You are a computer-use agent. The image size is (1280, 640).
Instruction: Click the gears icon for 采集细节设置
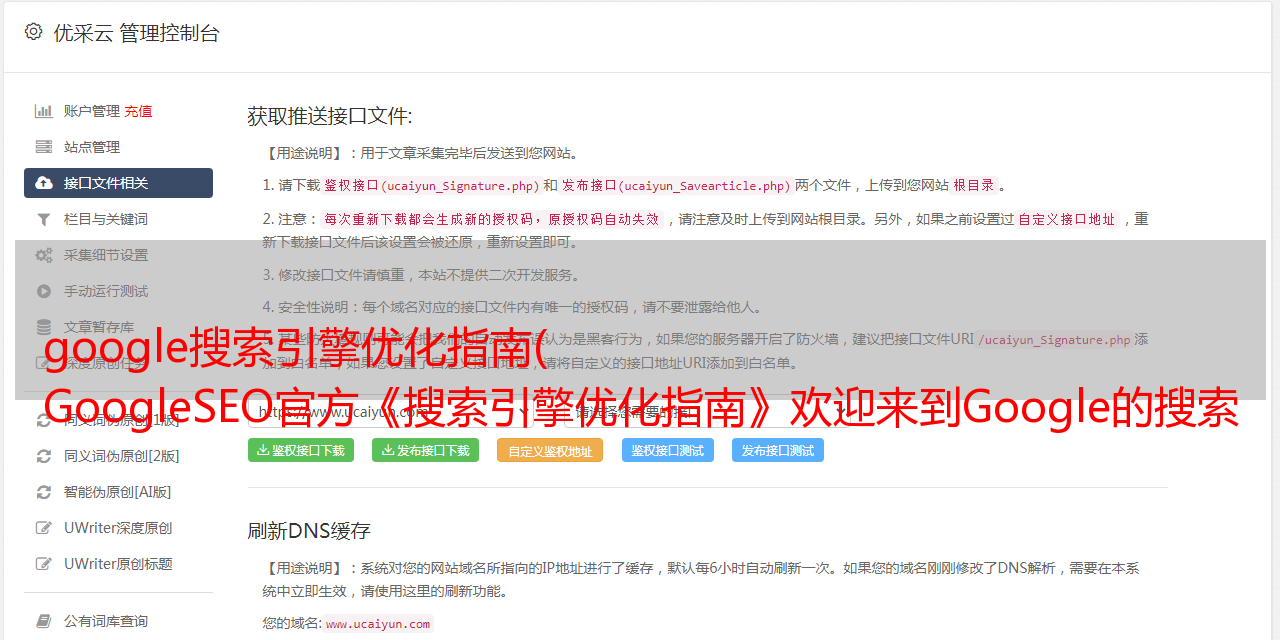point(44,255)
